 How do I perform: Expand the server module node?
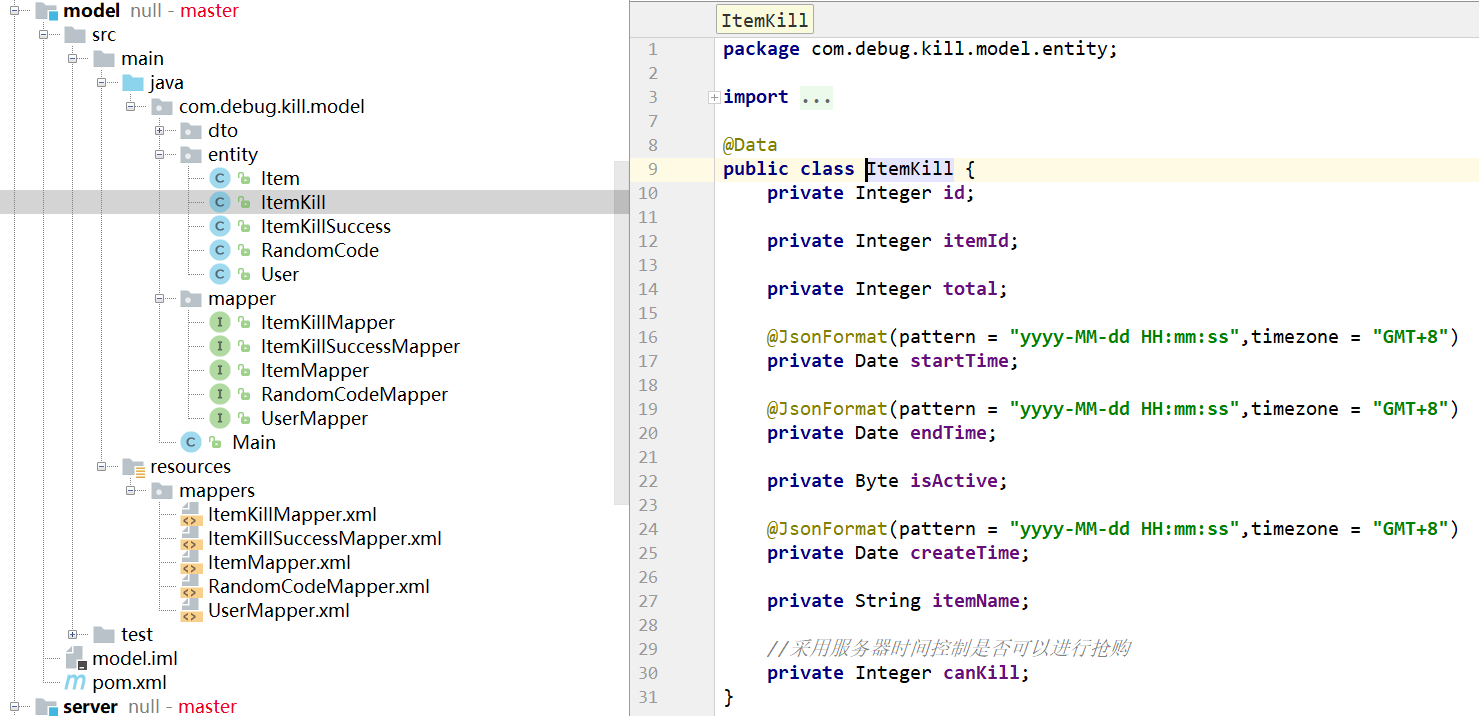(x=15, y=706)
